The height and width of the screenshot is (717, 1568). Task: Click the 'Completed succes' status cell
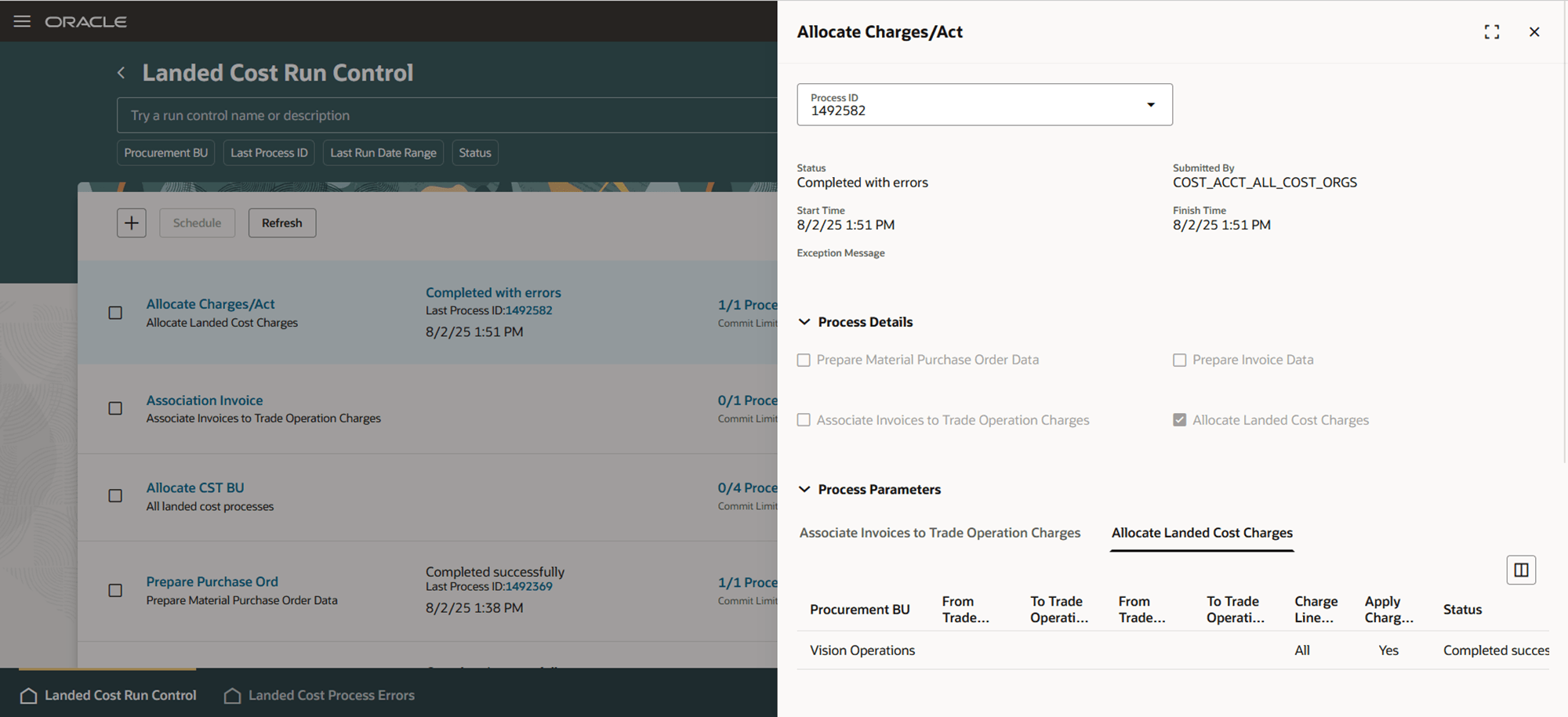tap(1496, 650)
